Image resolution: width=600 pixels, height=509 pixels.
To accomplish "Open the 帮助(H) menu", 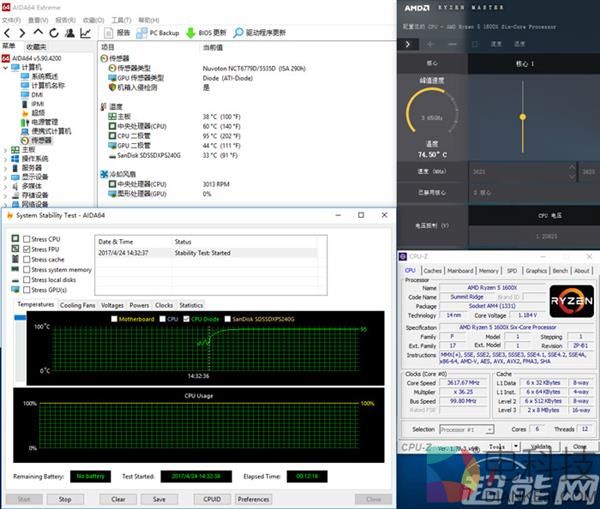I will tap(149, 20).
